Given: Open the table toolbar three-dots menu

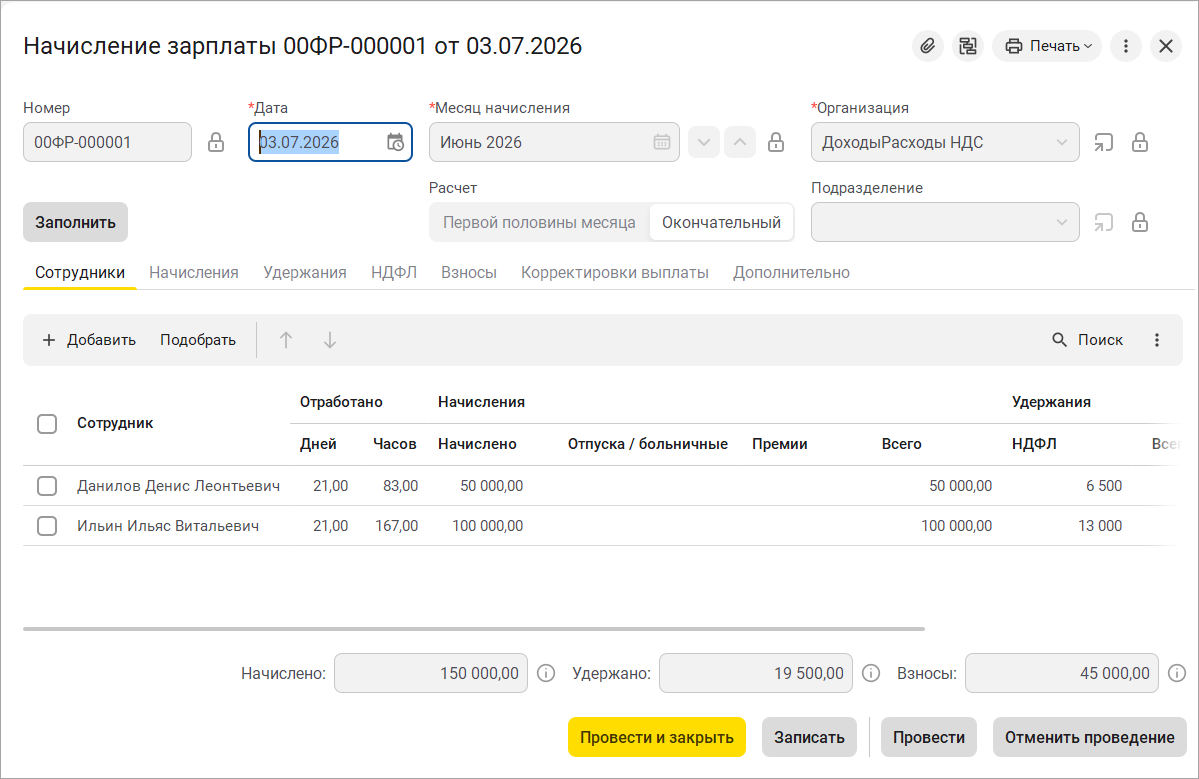Looking at the screenshot, I should click(1157, 340).
